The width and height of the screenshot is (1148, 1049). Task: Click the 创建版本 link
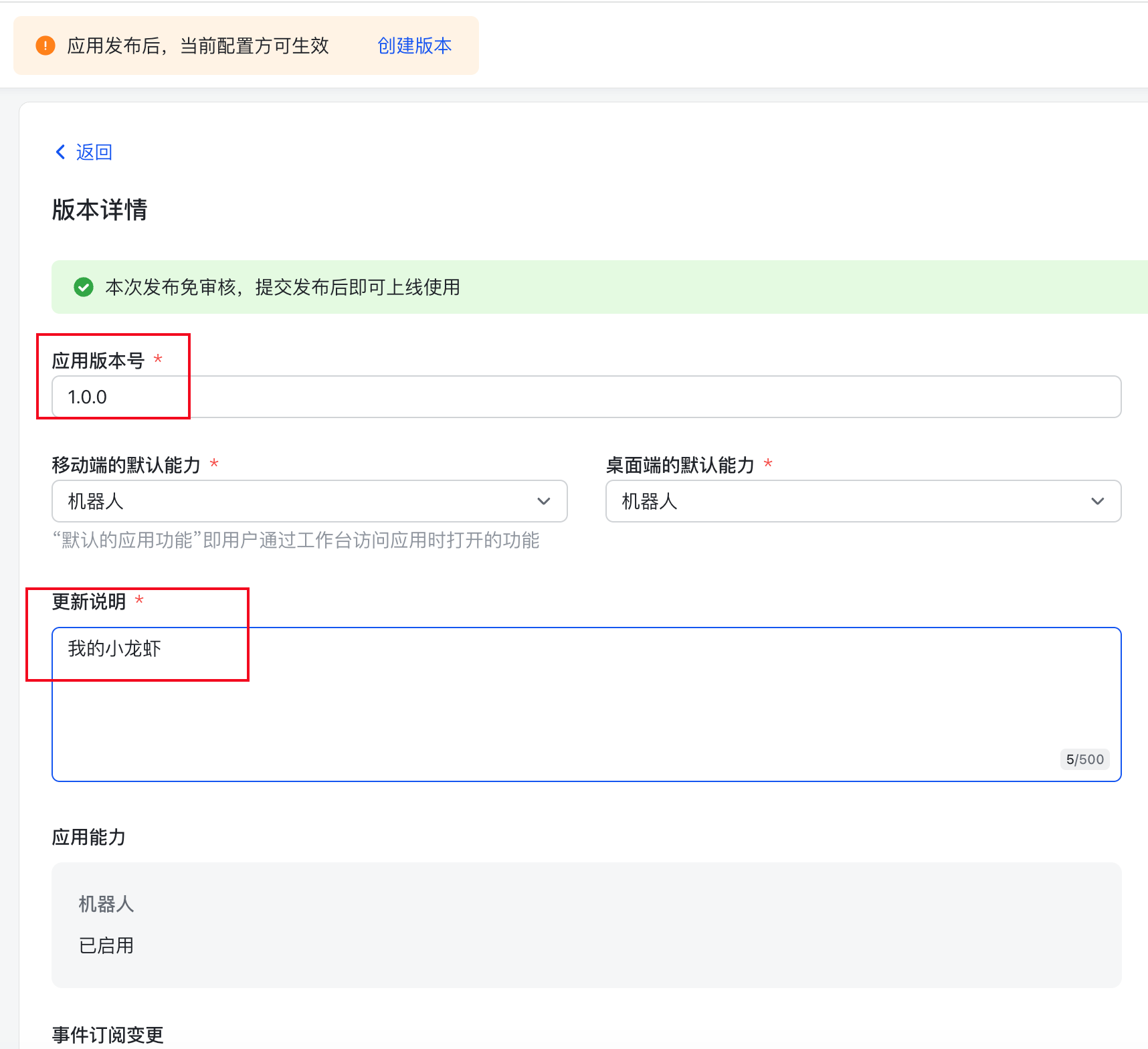(x=414, y=45)
